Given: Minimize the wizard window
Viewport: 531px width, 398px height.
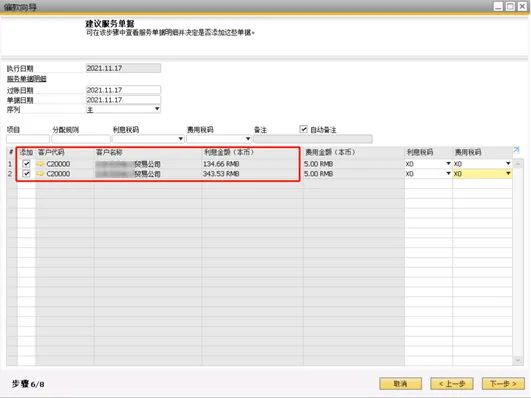Looking at the screenshot, I should point(498,6).
